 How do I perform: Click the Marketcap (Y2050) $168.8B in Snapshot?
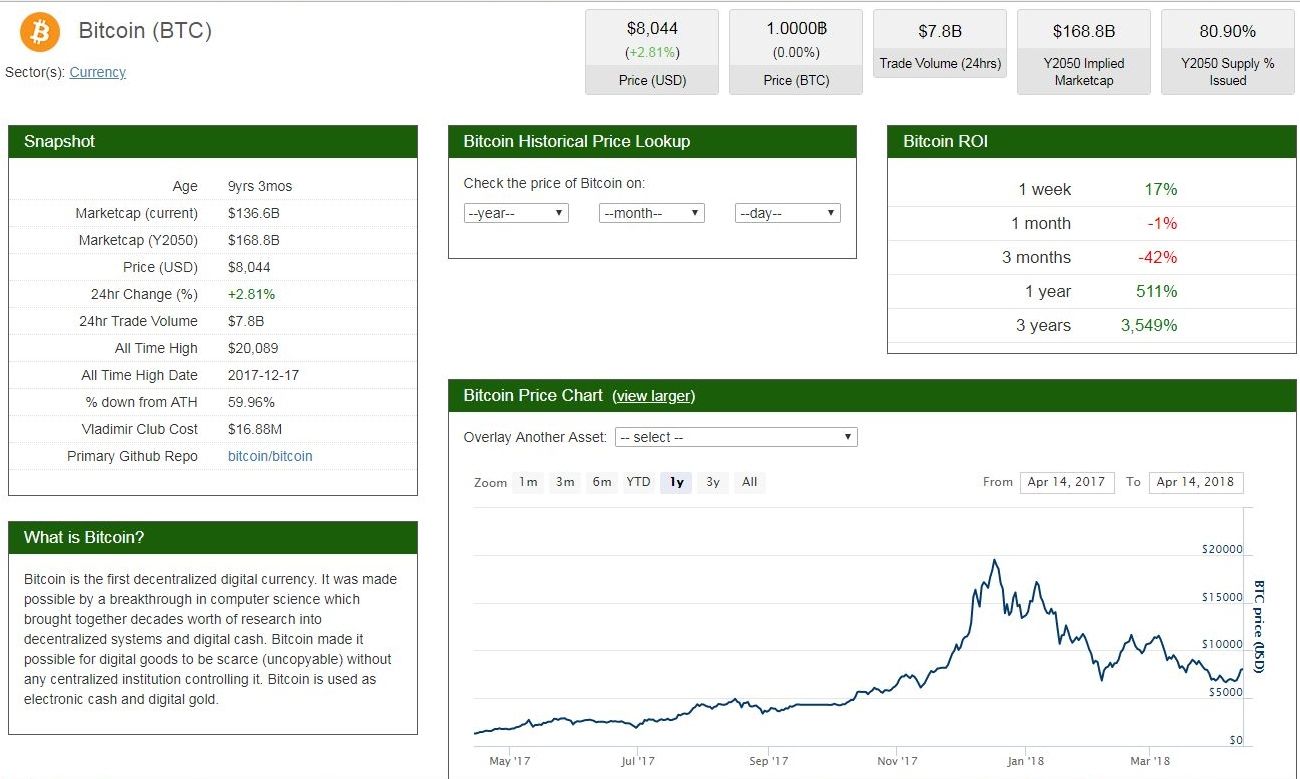coord(254,240)
